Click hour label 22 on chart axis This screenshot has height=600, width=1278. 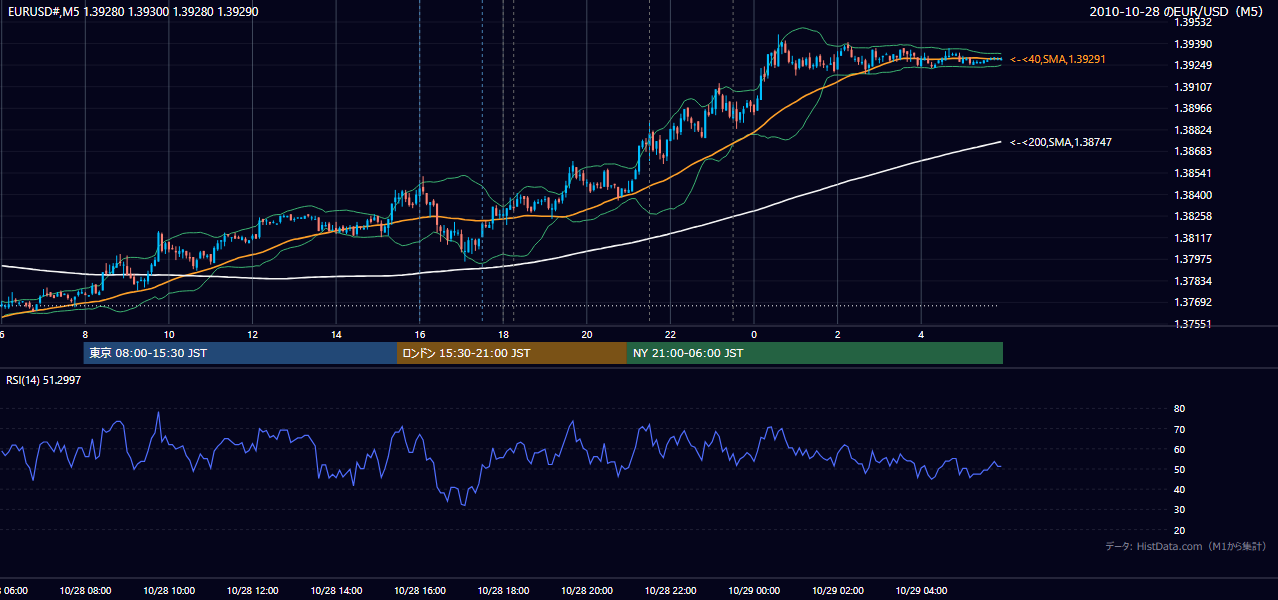670,334
